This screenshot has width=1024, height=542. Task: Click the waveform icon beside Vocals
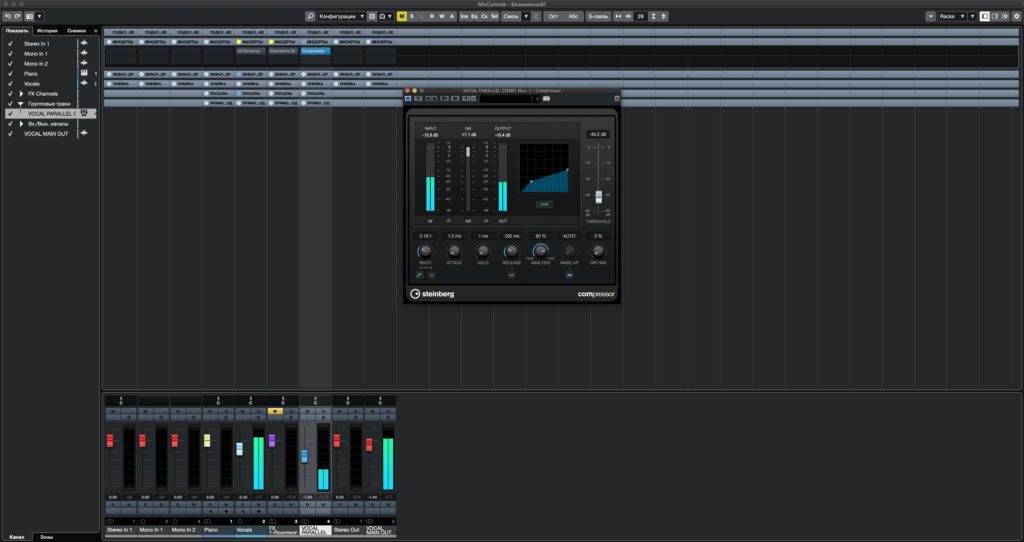click(x=84, y=84)
